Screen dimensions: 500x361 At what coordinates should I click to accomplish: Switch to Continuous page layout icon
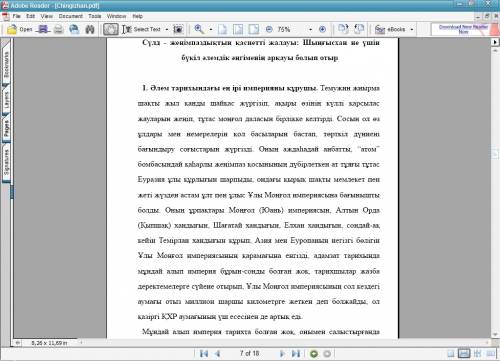464,353
